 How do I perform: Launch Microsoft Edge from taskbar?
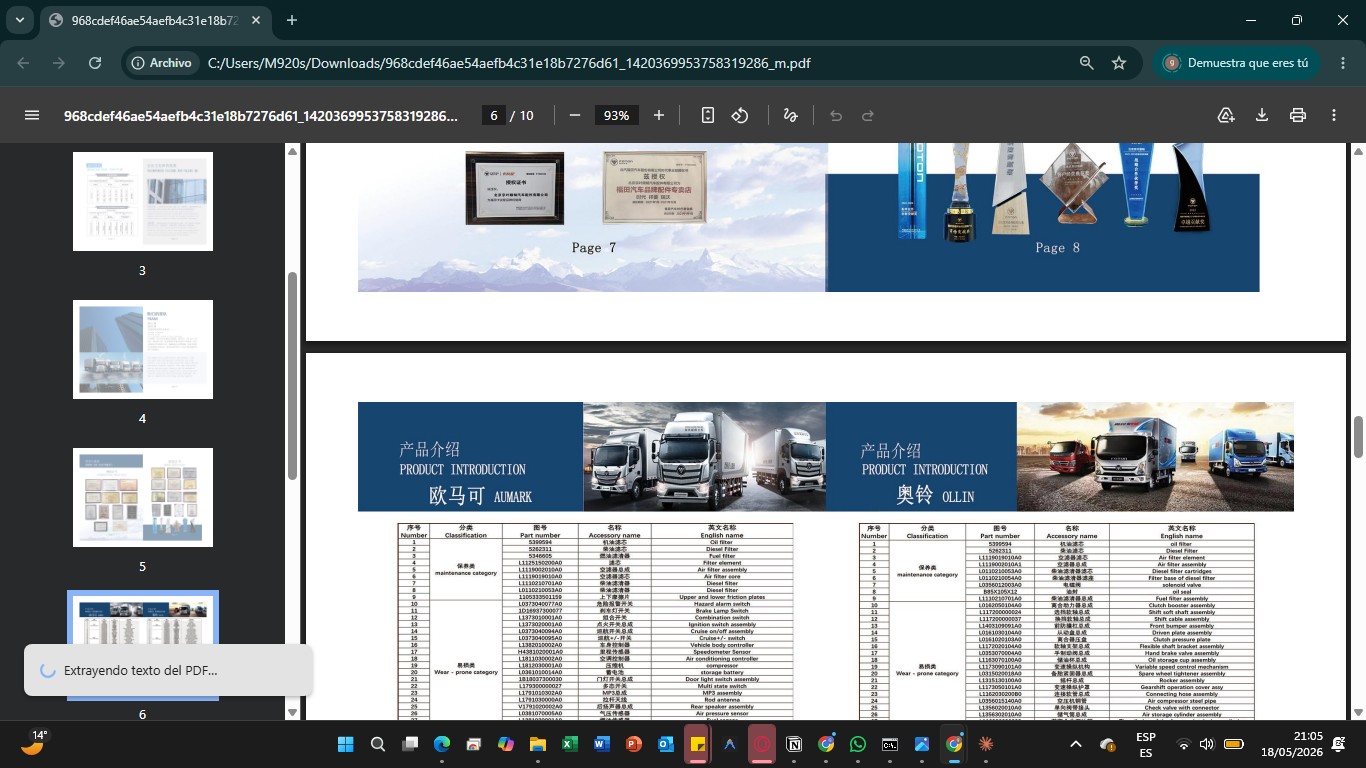tap(442, 744)
